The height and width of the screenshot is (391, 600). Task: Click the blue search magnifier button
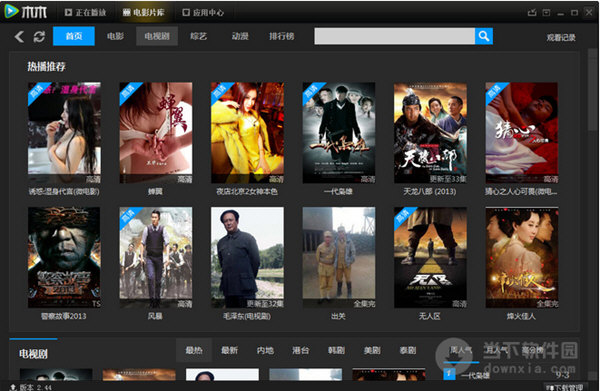click(x=484, y=36)
